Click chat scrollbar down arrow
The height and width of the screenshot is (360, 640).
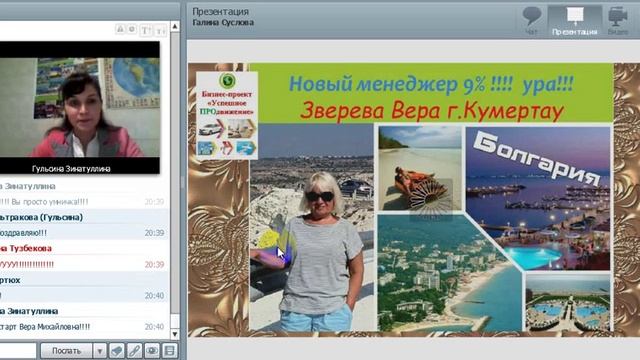click(175, 334)
